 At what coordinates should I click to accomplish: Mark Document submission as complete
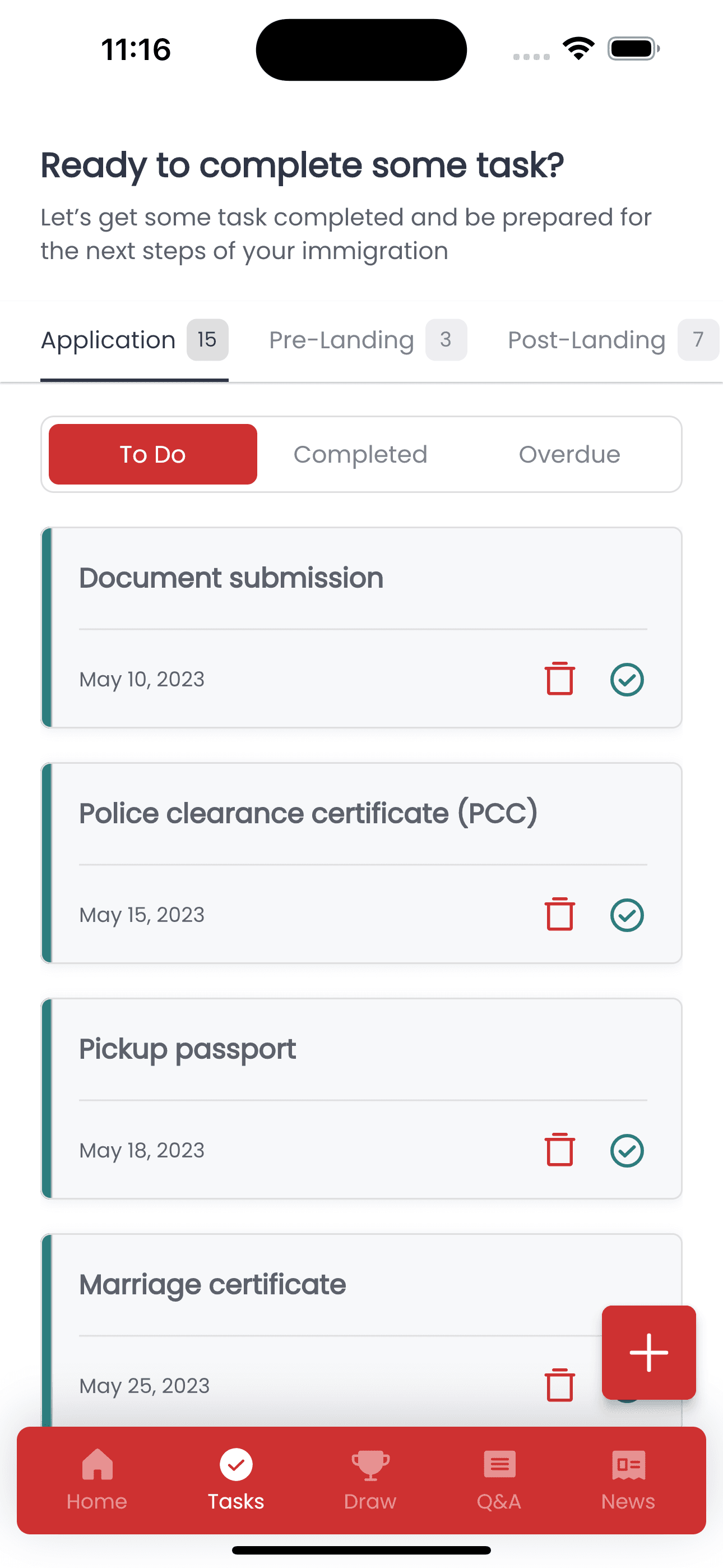point(627,679)
